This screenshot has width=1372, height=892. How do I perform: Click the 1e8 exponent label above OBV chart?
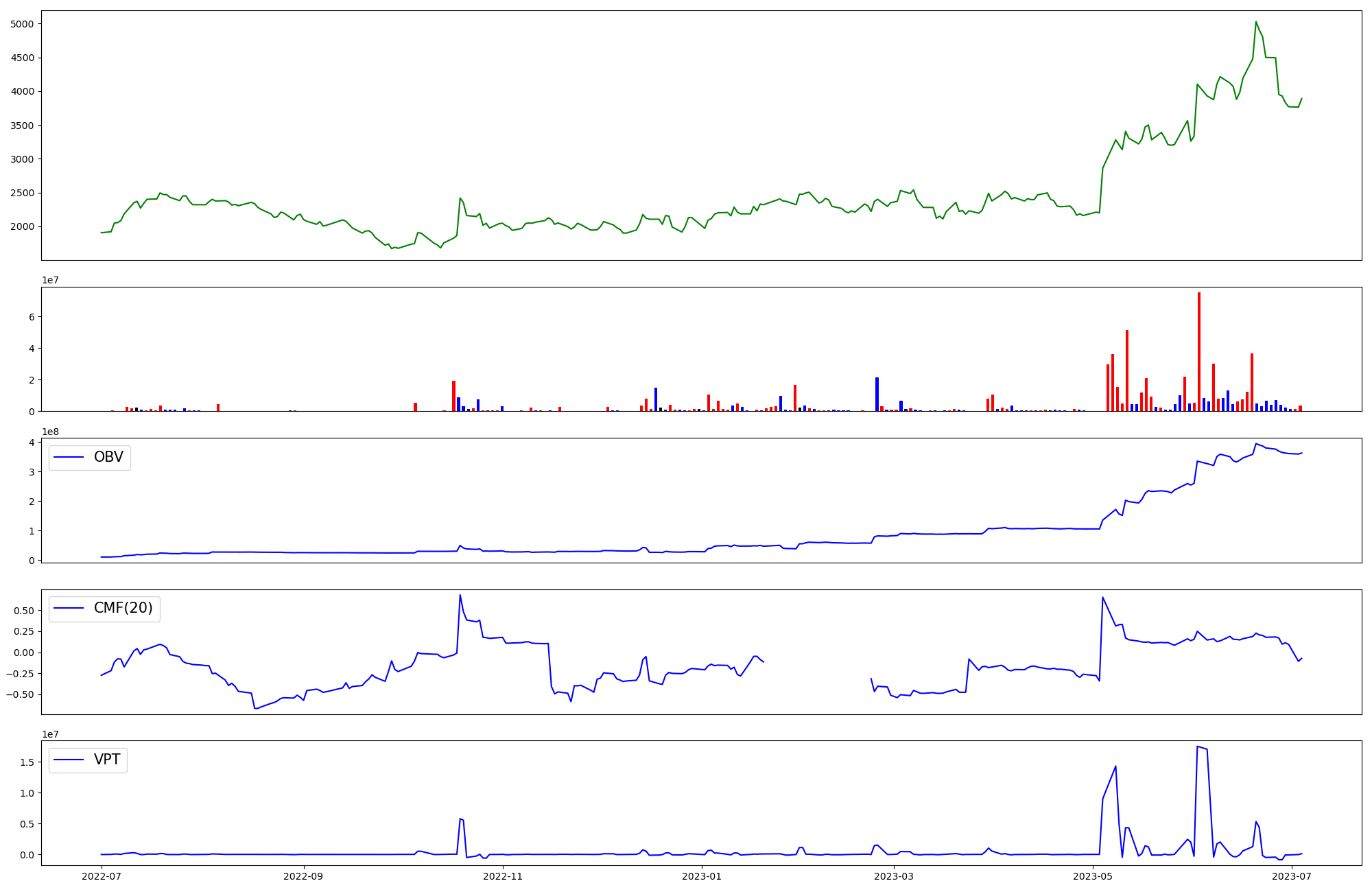[x=51, y=432]
